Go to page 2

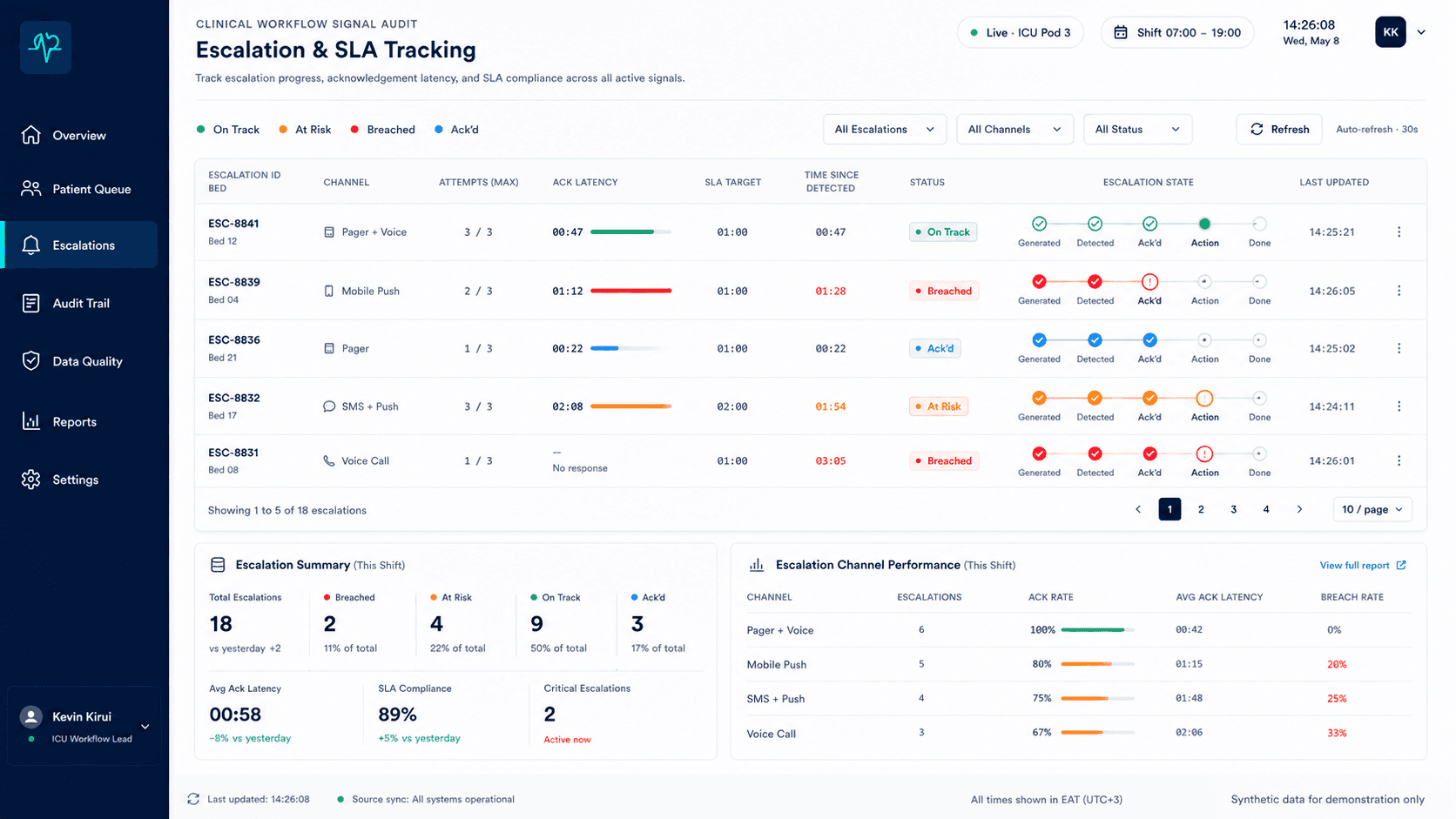pos(1201,509)
